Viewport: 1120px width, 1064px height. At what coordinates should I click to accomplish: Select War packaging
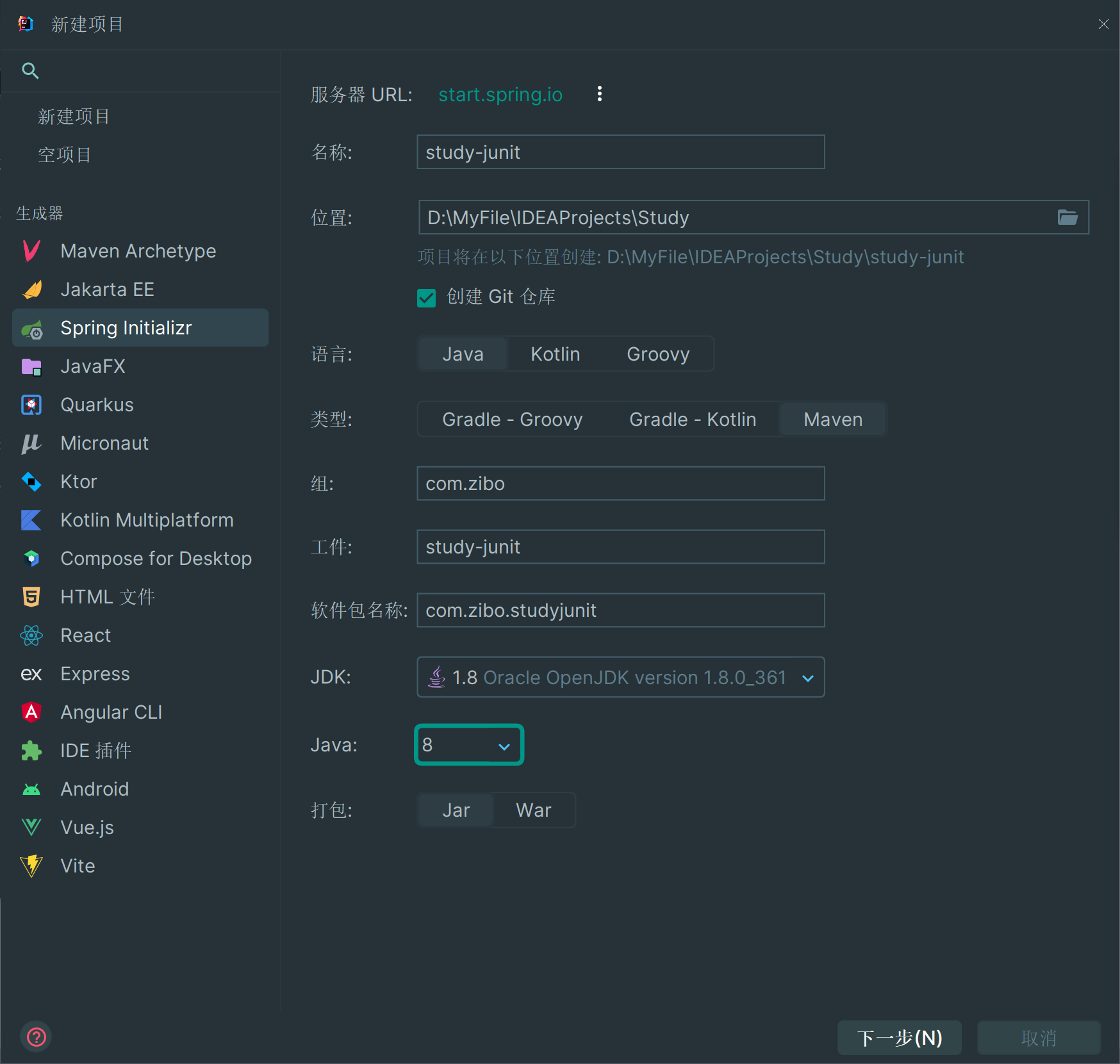533,810
